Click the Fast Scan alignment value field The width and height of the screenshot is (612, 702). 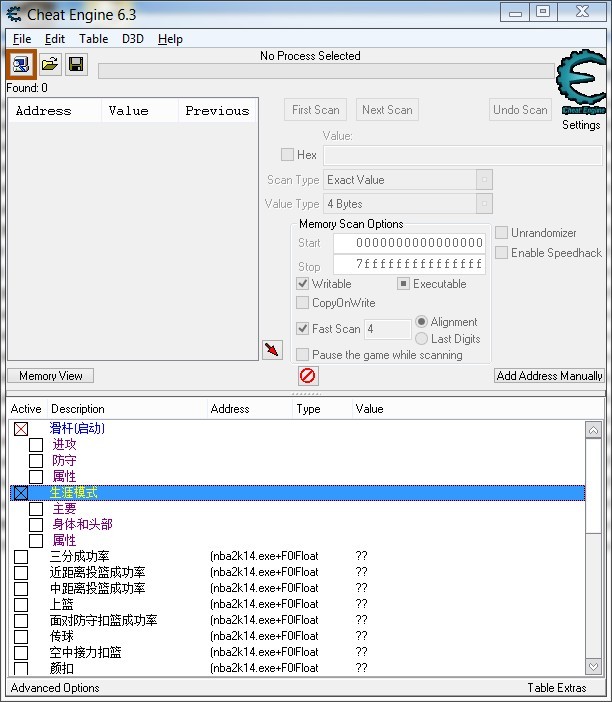(x=387, y=329)
